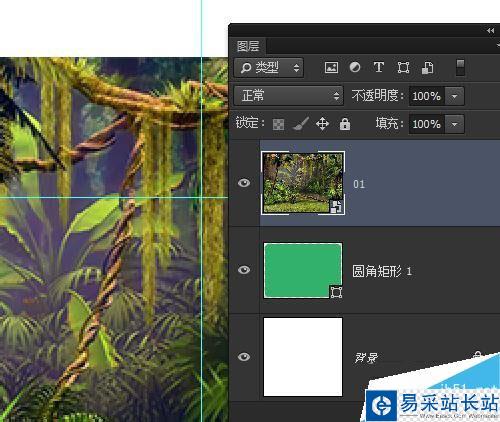Filter by type layer T icon
Viewport: 500px width, 422px height.
point(379,67)
